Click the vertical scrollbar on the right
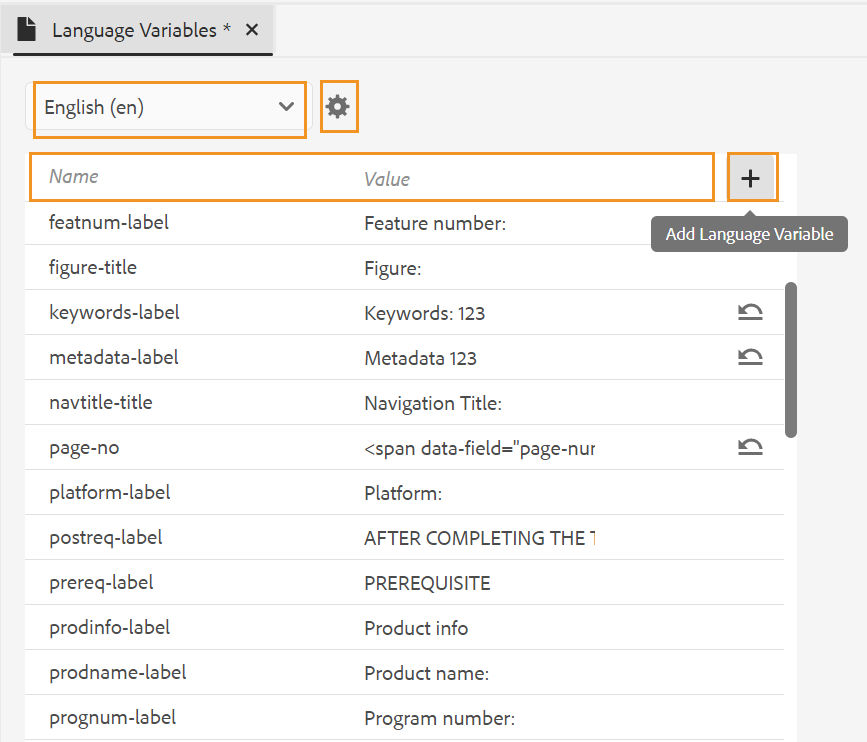This screenshot has height=742, width=867. coord(791,360)
